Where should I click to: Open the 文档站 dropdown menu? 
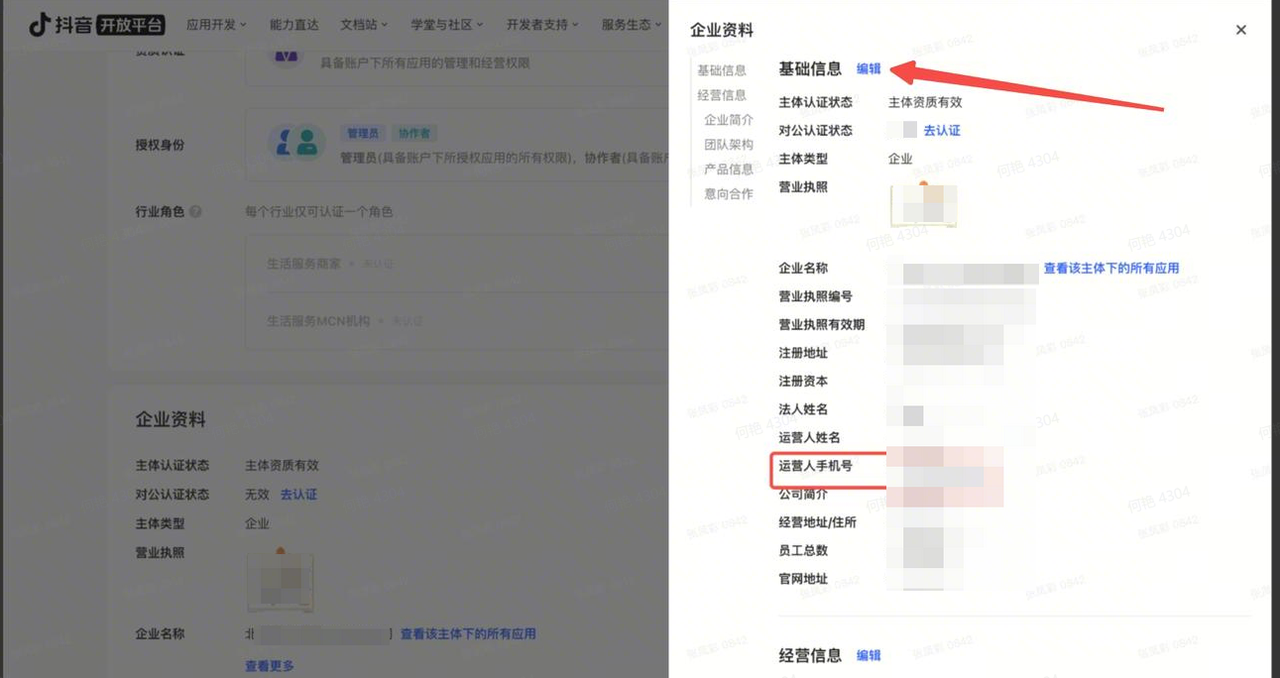coord(364,25)
